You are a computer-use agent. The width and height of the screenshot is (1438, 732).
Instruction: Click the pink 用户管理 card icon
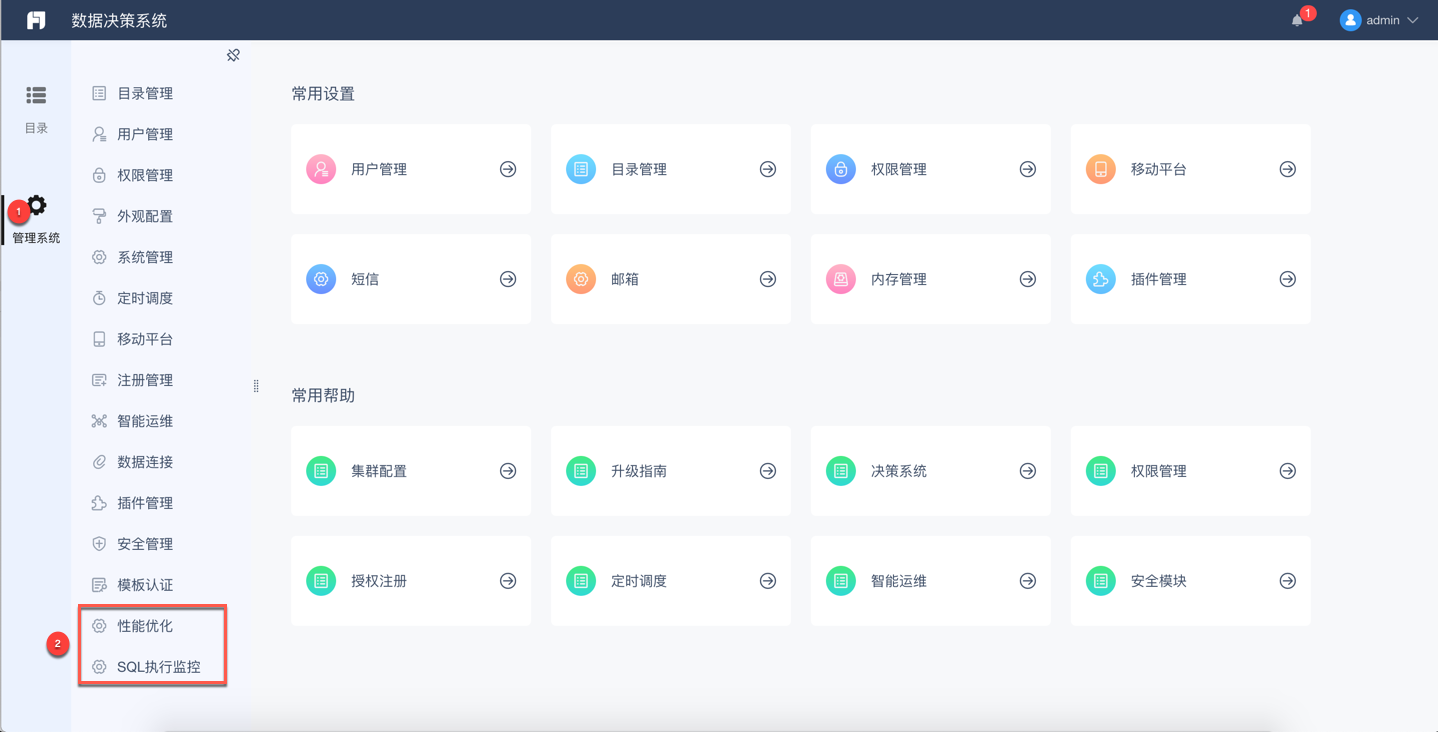tap(321, 169)
